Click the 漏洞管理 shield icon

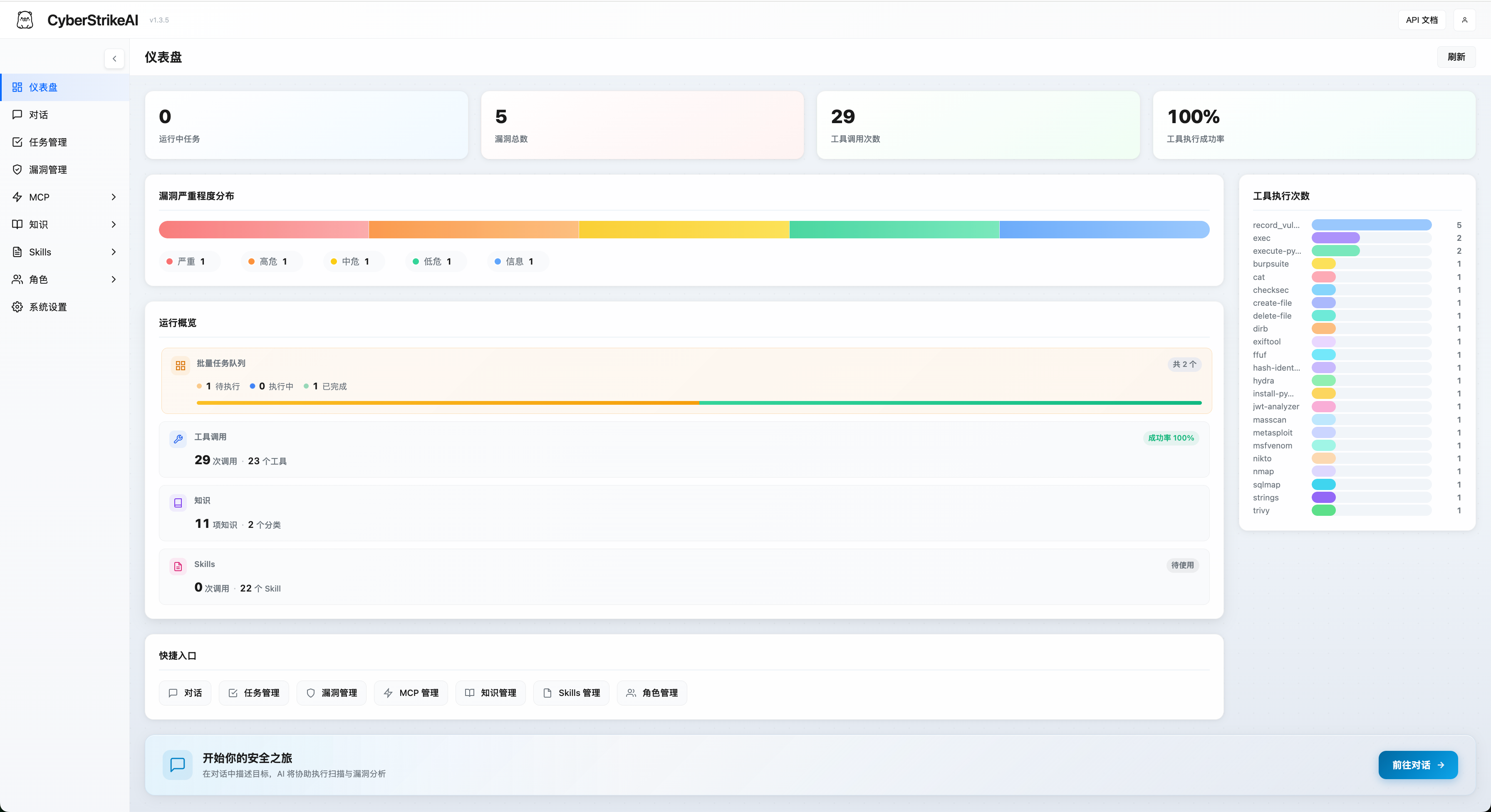tap(17, 169)
